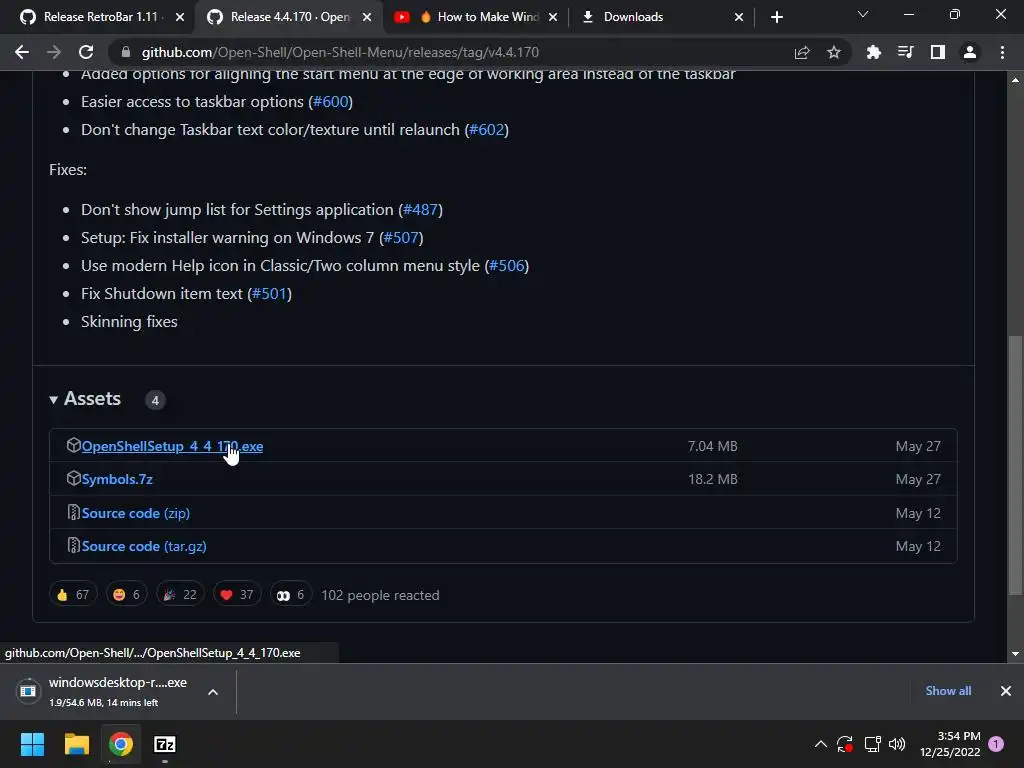Click the 7.04 MB file size text
This screenshot has height=768, width=1024.
[x=712, y=446]
